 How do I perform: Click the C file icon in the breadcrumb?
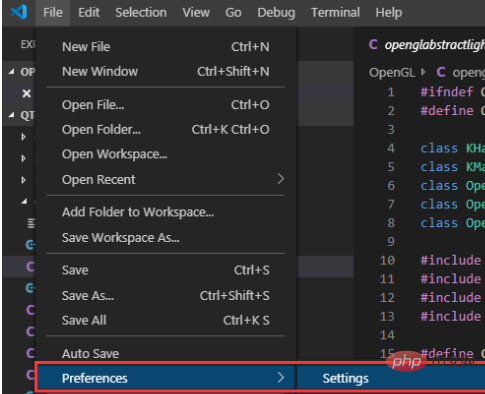pos(441,72)
